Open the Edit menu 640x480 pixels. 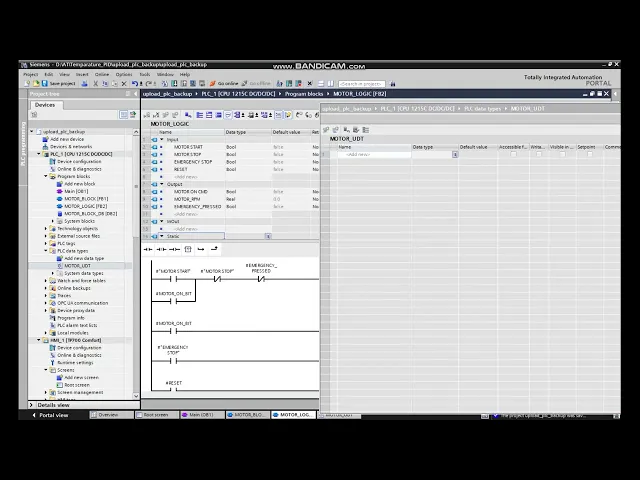(49, 75)
